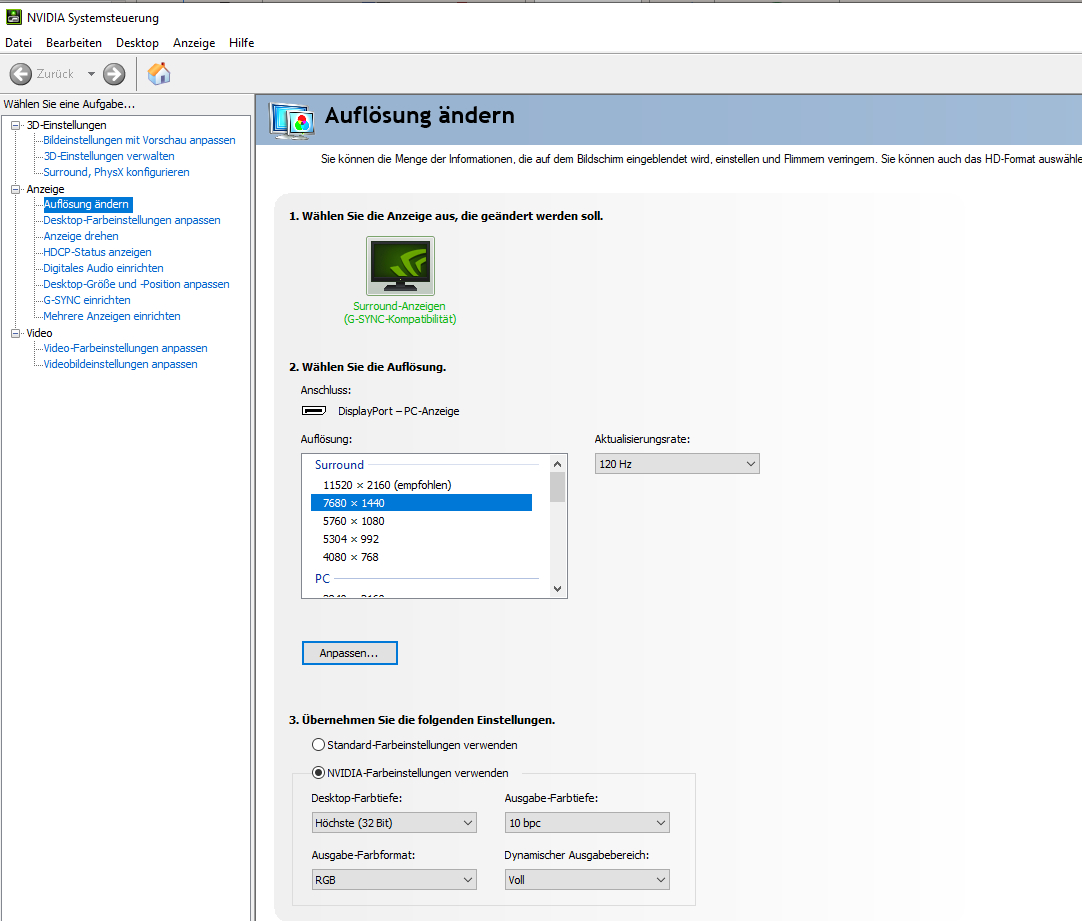
Task: Open Desktop-Größe und -Position anpassen
Action: 136,284
